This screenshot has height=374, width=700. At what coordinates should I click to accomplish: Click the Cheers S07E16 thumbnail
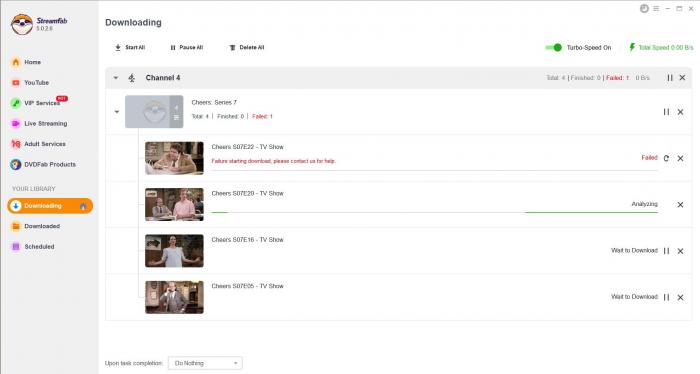coord(174,251)
